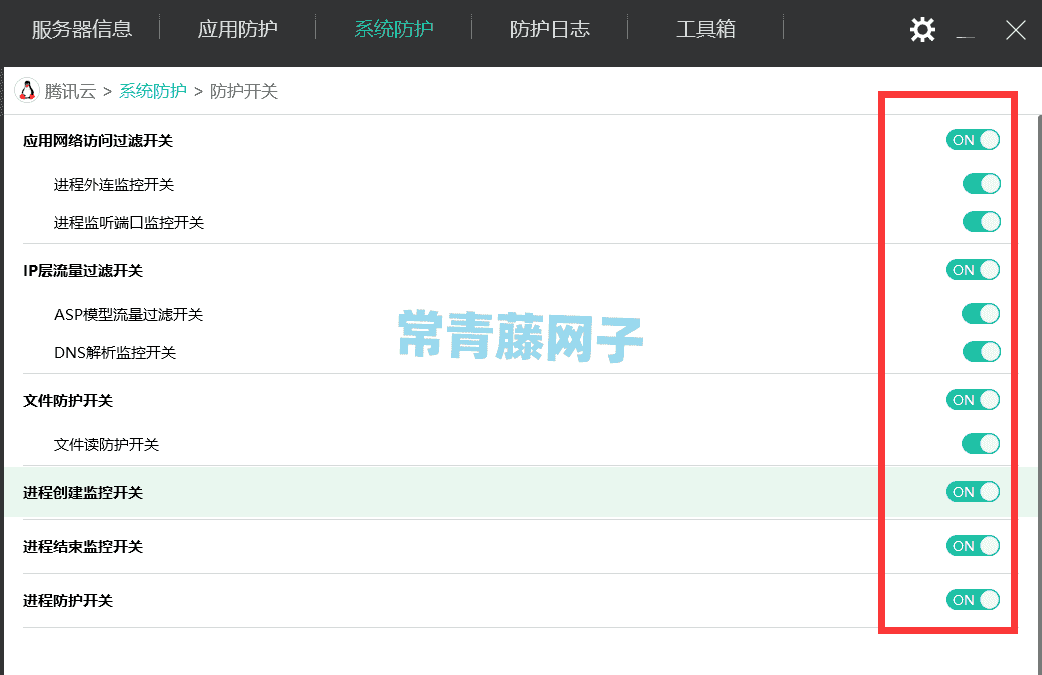
Task: Click the Tencent Cloud penguin logo
Action: (27, 90)
